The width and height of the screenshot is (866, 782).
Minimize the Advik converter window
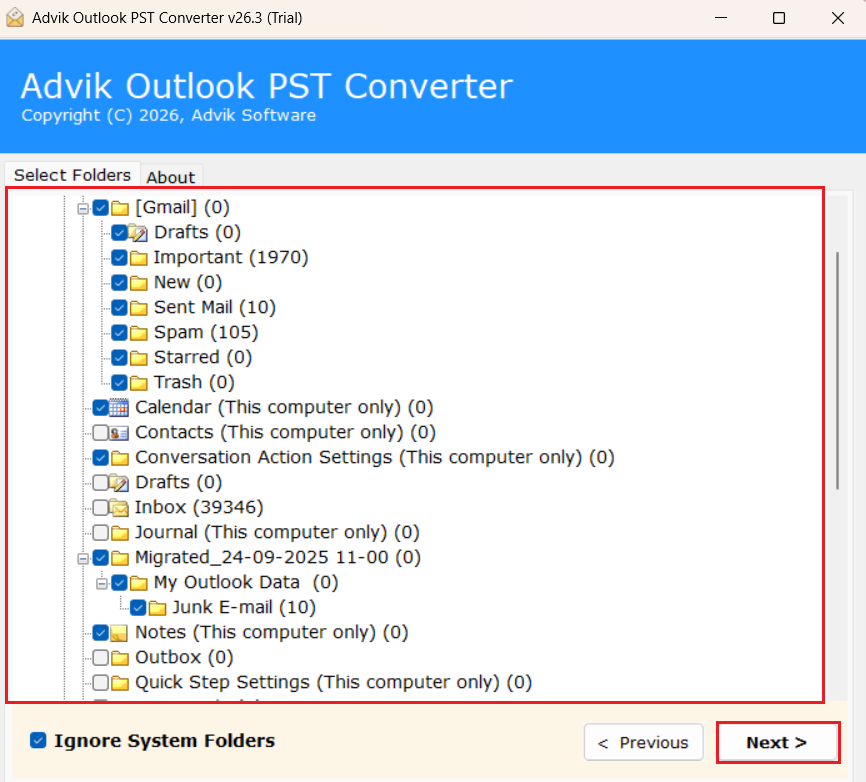point(721,18)
